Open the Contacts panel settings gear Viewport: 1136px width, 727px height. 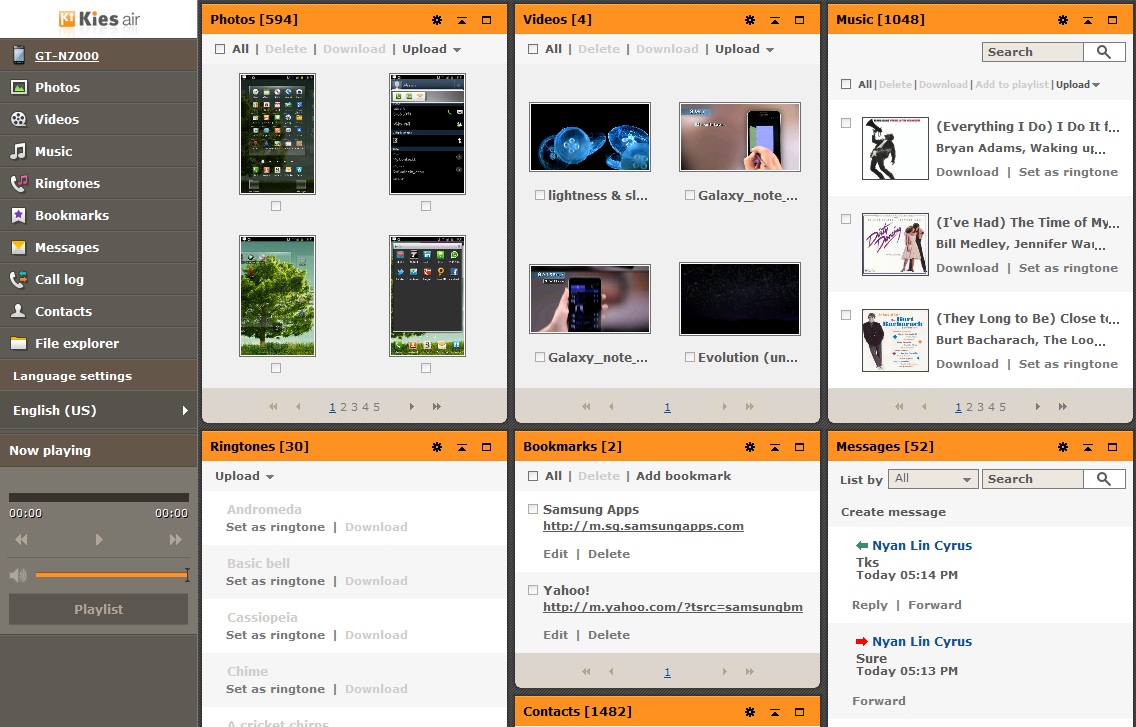(750, 712)
